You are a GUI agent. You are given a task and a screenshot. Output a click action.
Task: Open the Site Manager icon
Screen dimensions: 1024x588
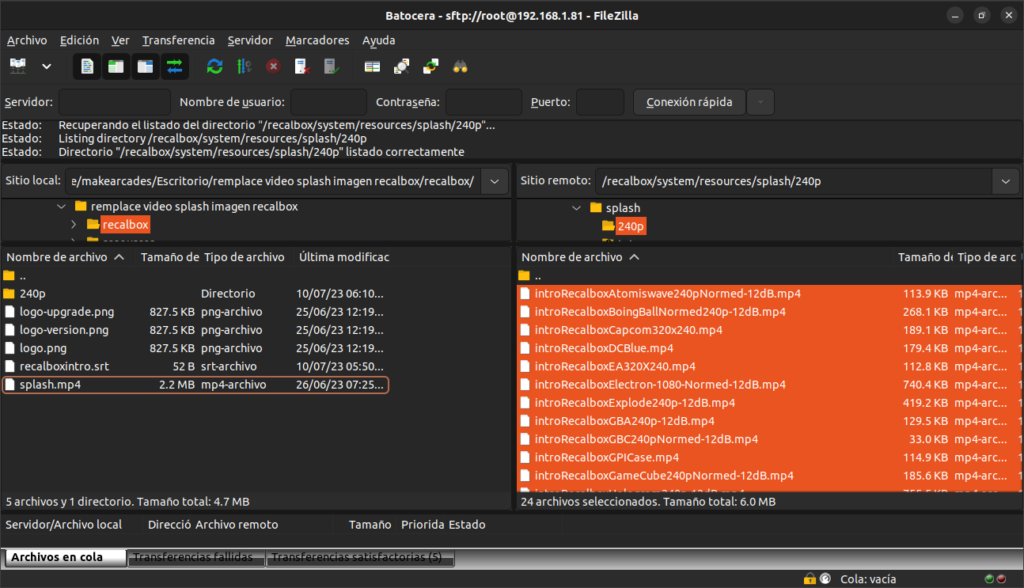tap(18, 66)
